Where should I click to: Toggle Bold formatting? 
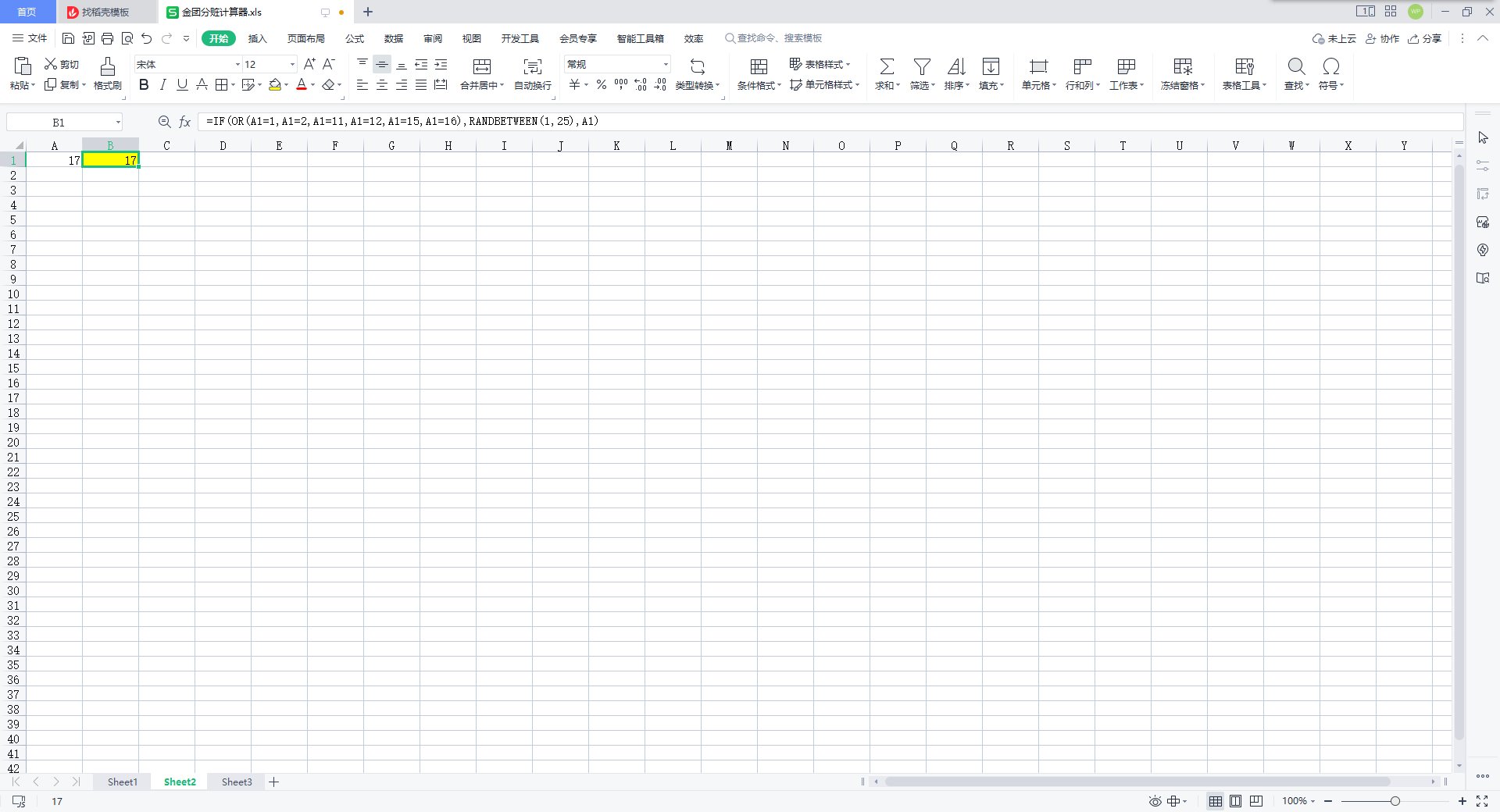pyautogui.click(x=144, y=84)
